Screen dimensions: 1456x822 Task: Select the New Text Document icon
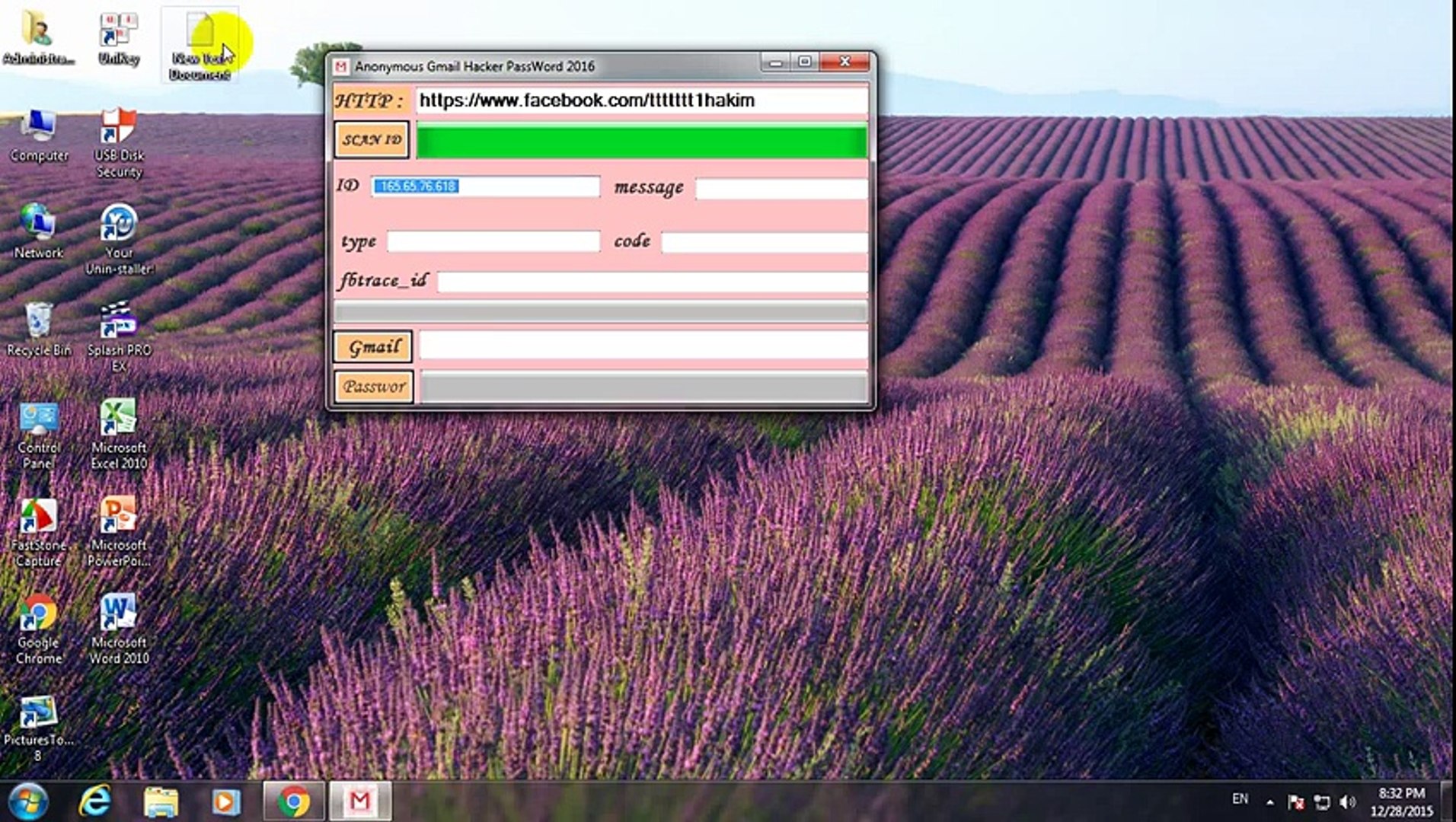click(x=200, y=46)
